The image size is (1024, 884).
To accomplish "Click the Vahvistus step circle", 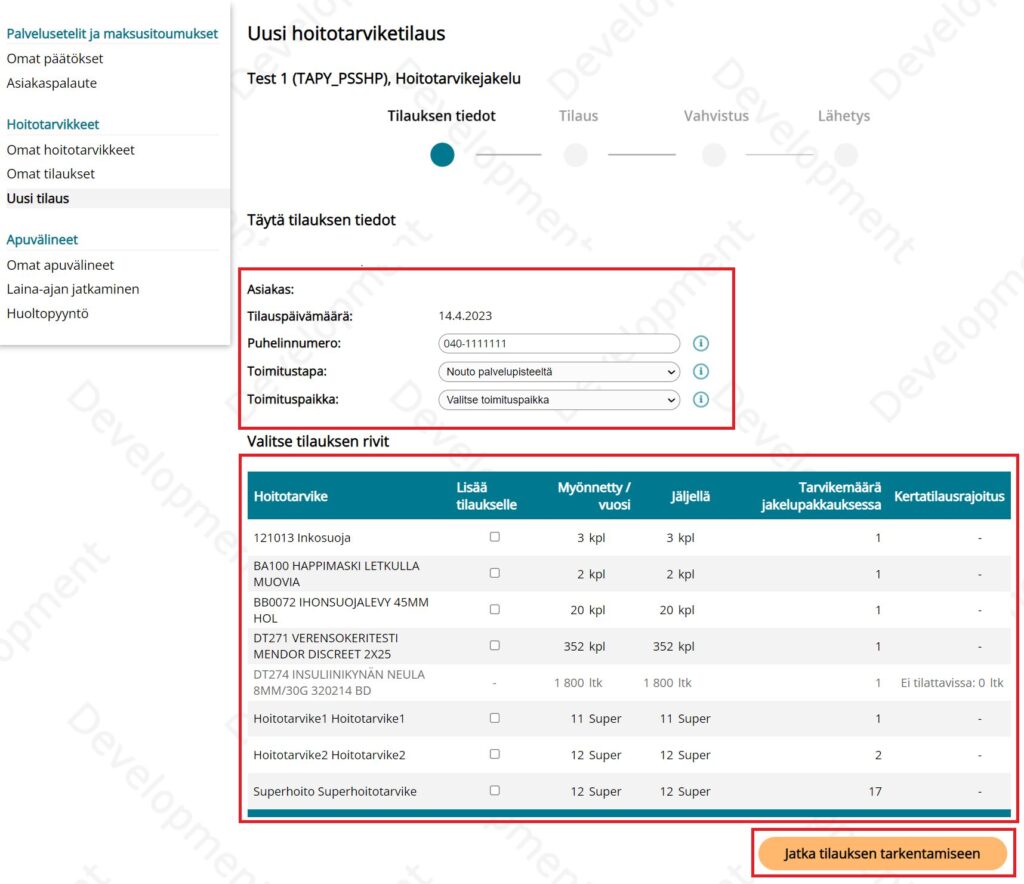I will (714, 155).
